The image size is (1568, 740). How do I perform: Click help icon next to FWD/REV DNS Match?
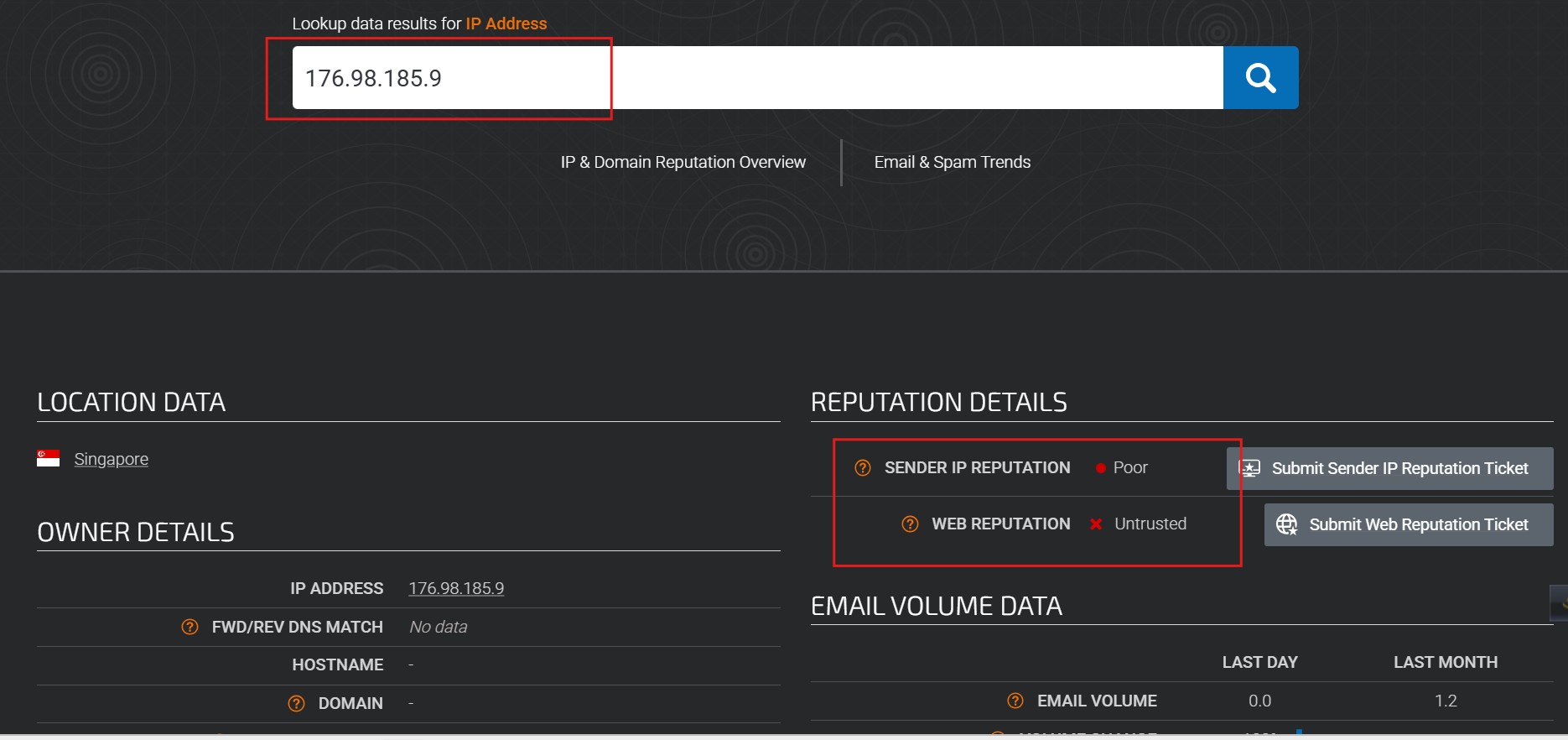click(190, 627)
